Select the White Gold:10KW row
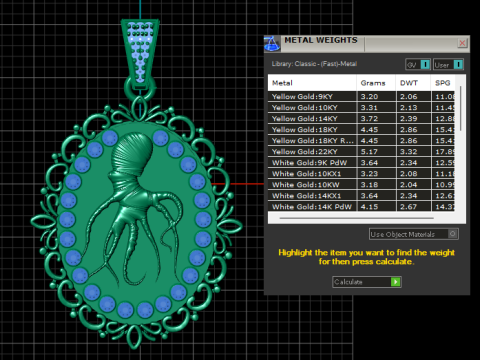The width and height of the screenshot is (480, 360). pos(361,185)
